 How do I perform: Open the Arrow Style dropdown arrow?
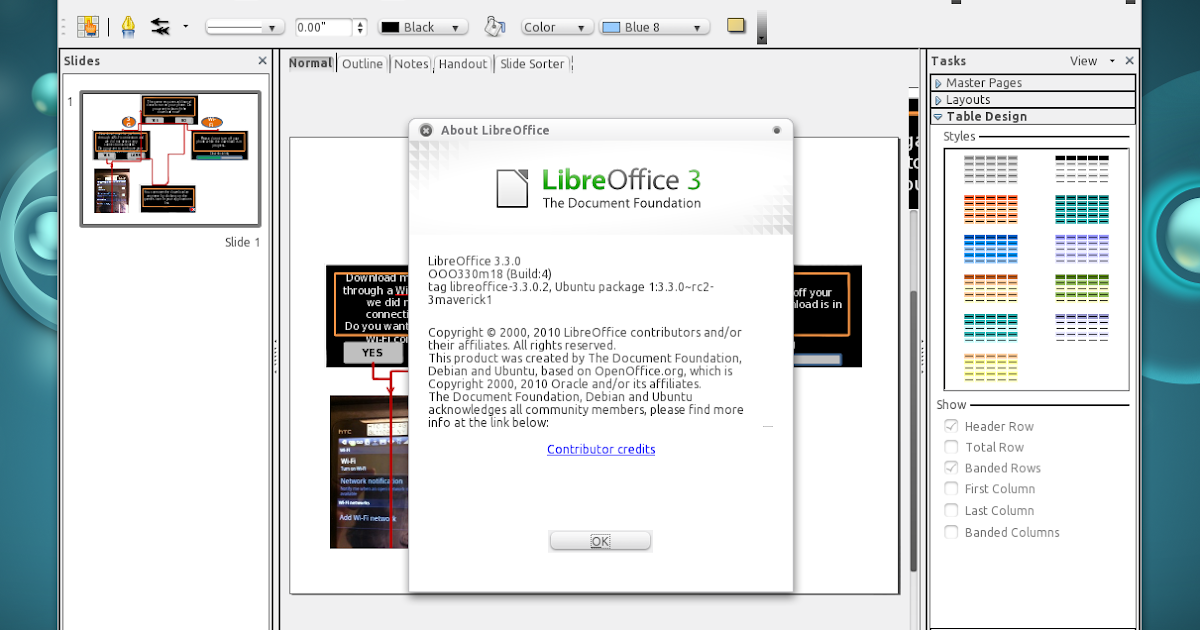185,27
